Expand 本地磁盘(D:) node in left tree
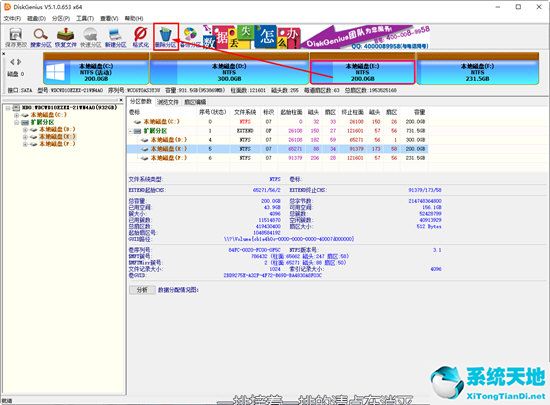 click(x=25, y=129)
